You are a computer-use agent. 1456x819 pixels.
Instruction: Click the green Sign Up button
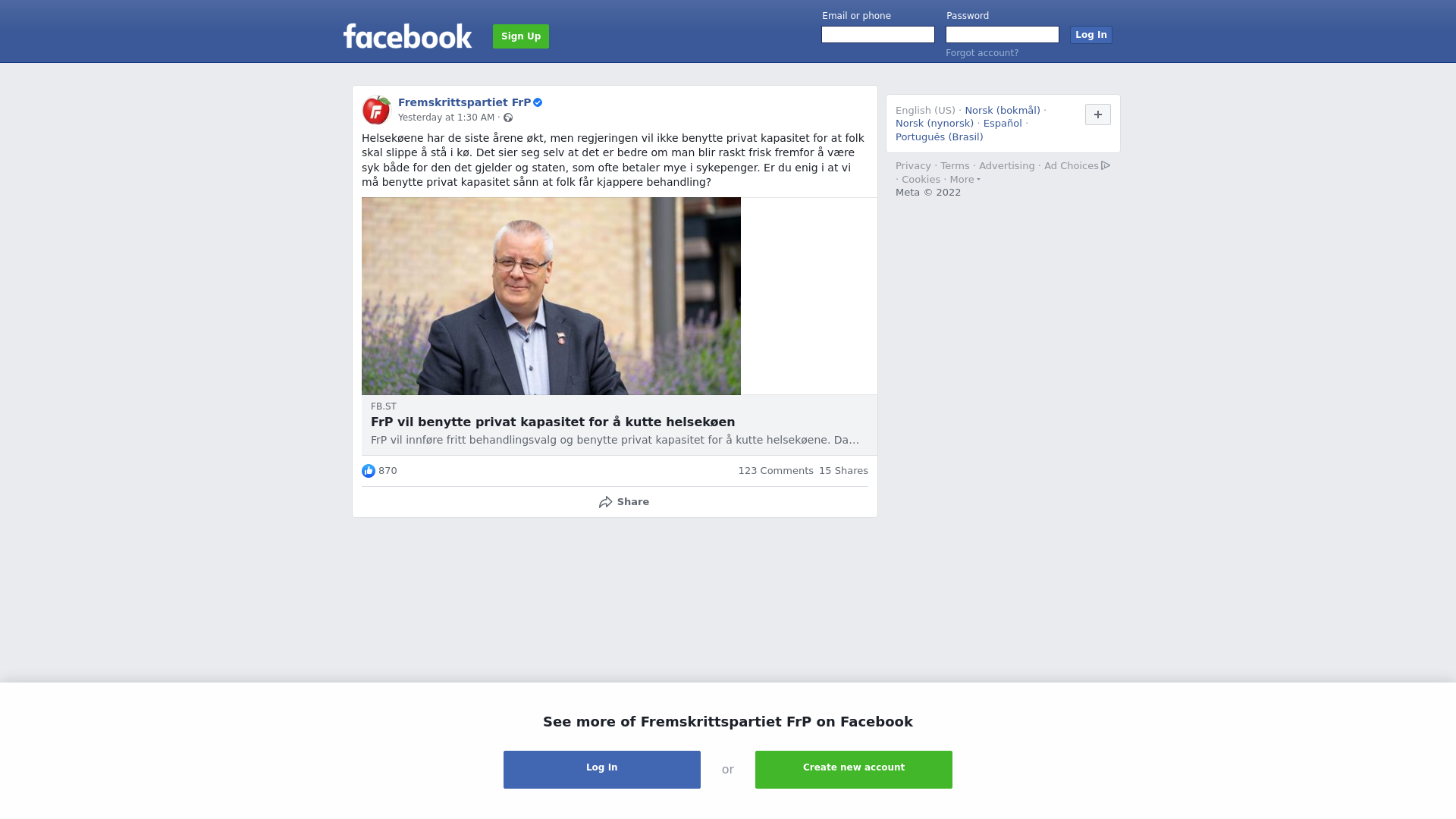pos(521,36)
